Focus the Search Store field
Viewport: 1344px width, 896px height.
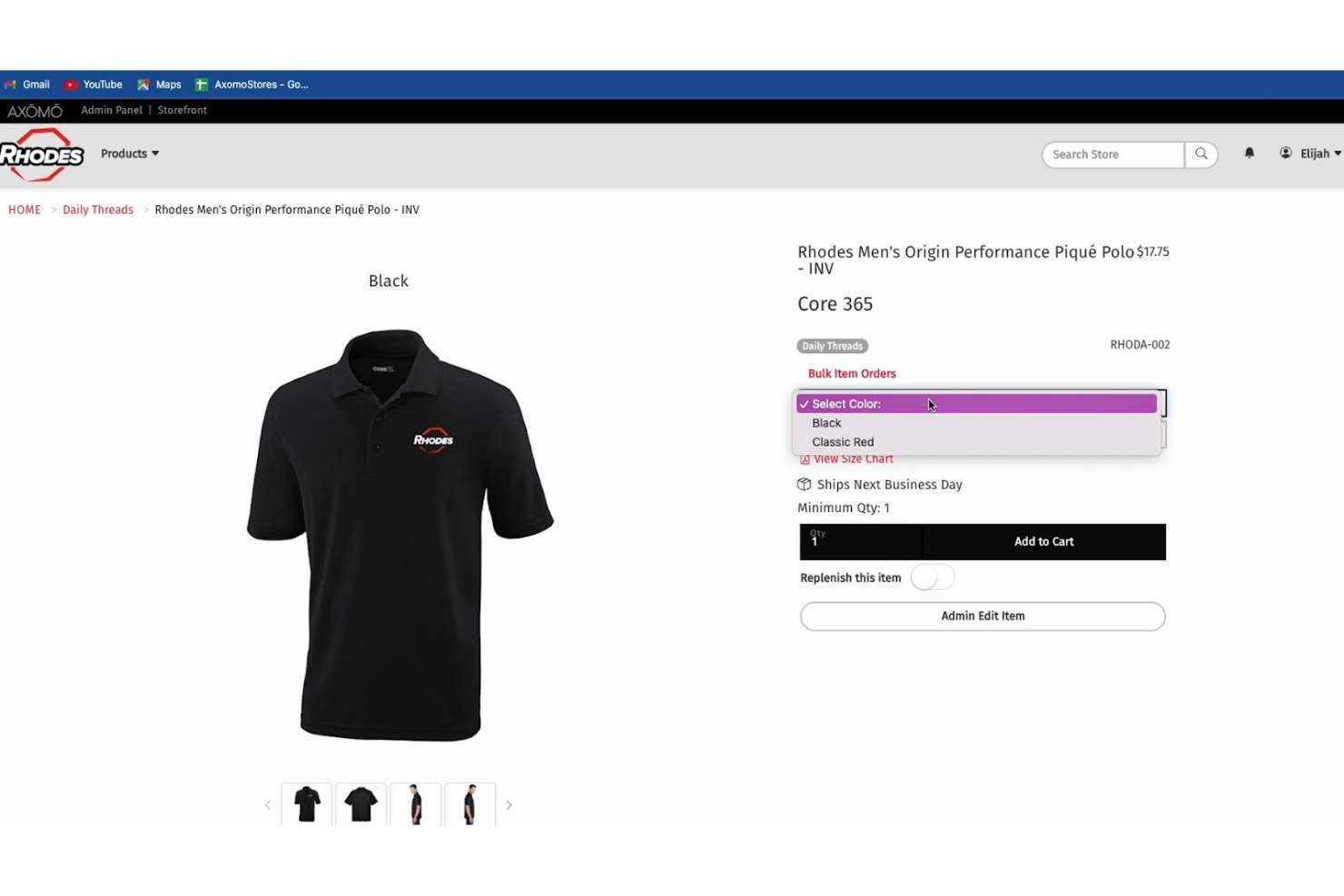coord(1113,154)
